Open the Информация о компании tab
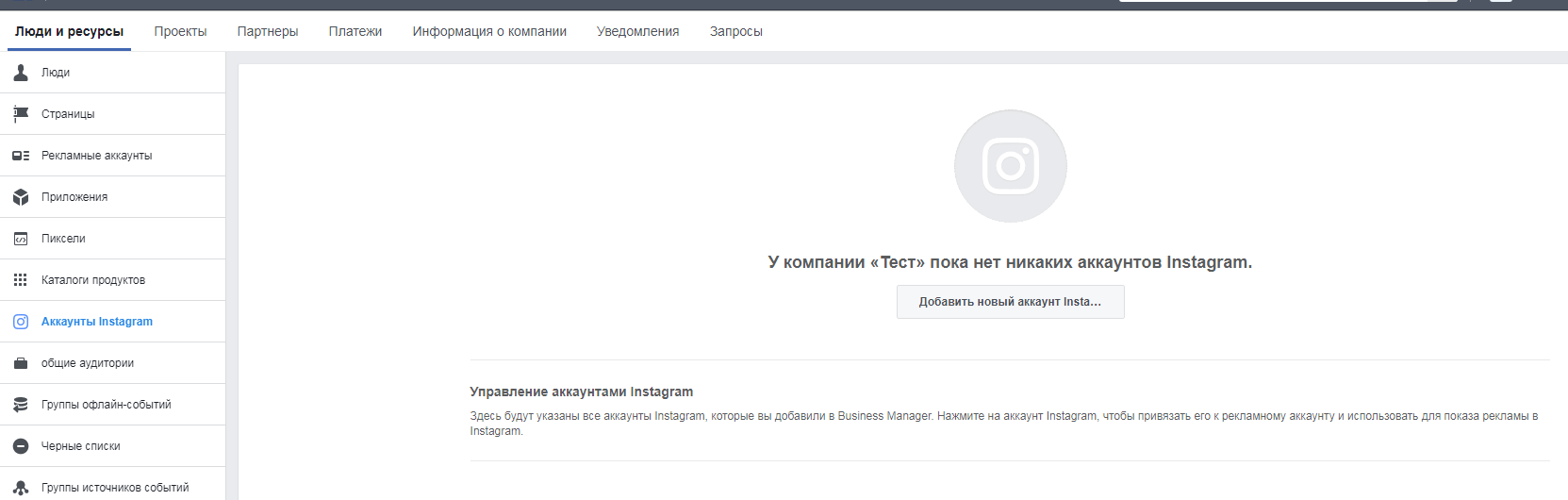The height and width of the screenshot is (500, 1568). coord(489,31)
